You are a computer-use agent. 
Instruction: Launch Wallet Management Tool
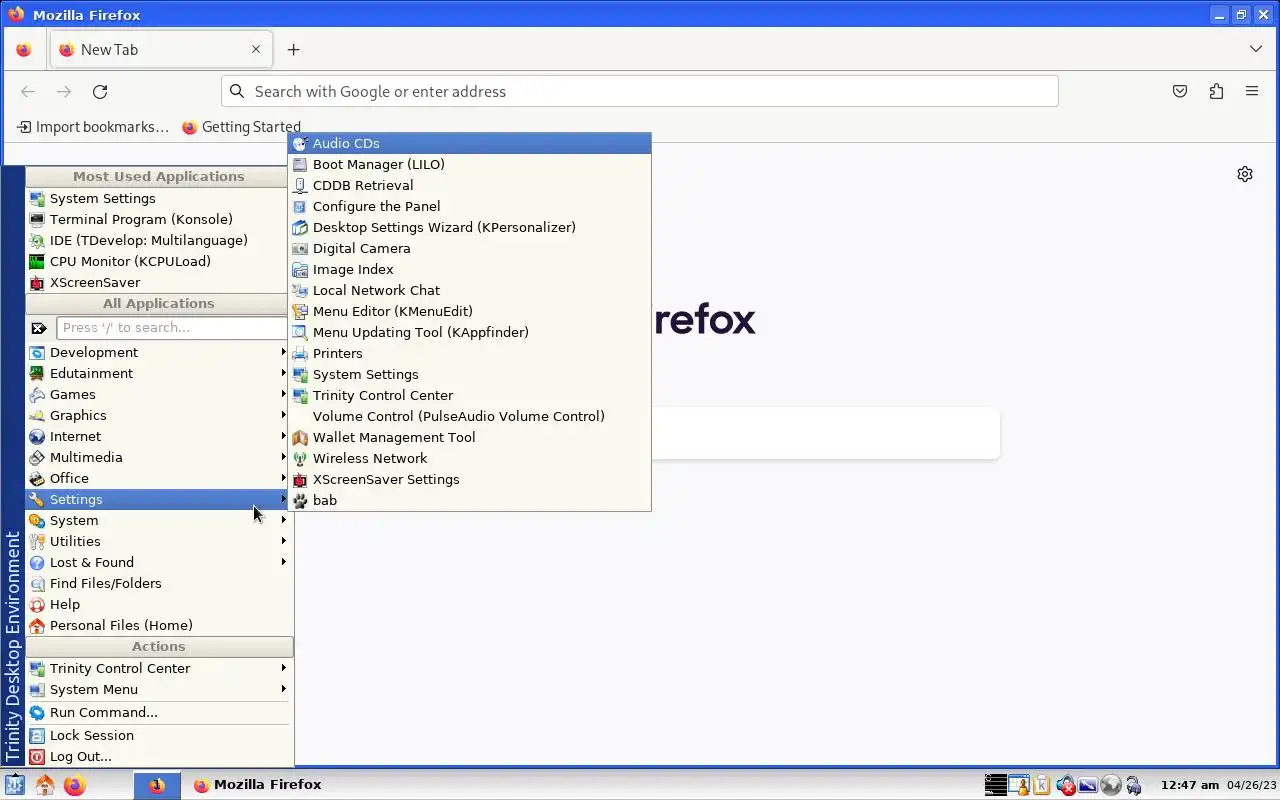[470, 437]
